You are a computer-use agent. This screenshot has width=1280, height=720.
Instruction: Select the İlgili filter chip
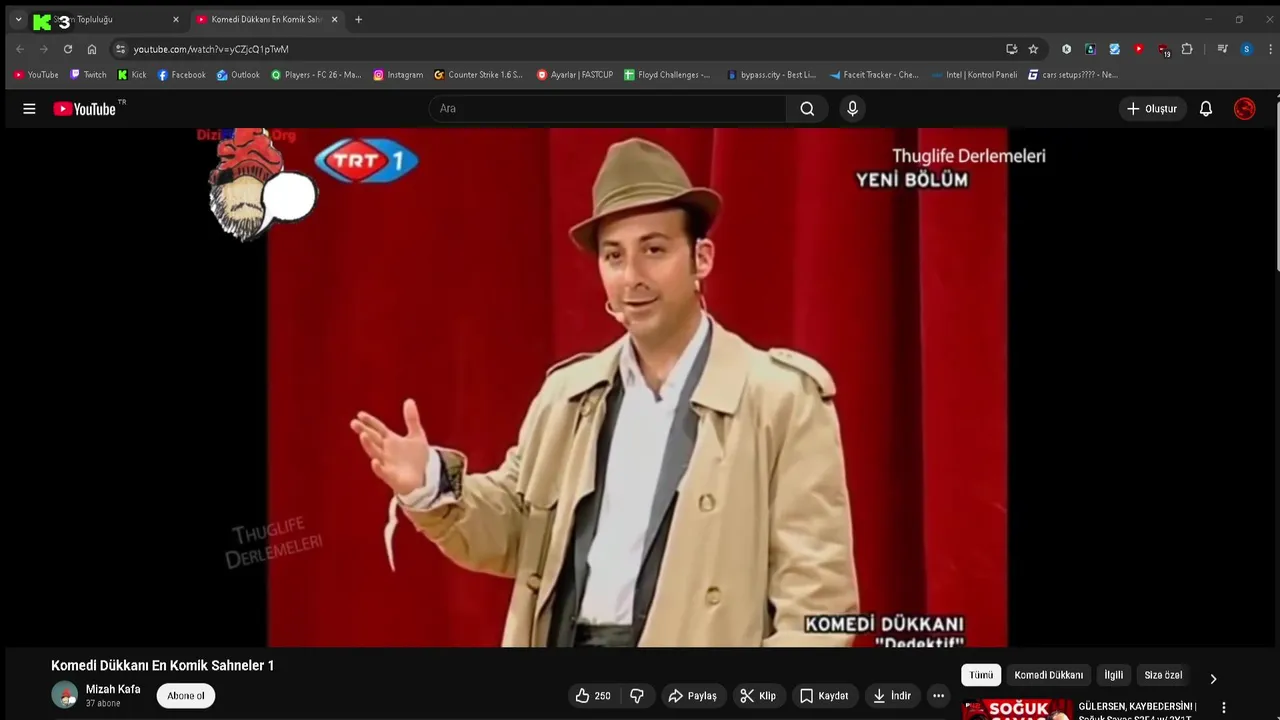click(x=1113, y=675)
